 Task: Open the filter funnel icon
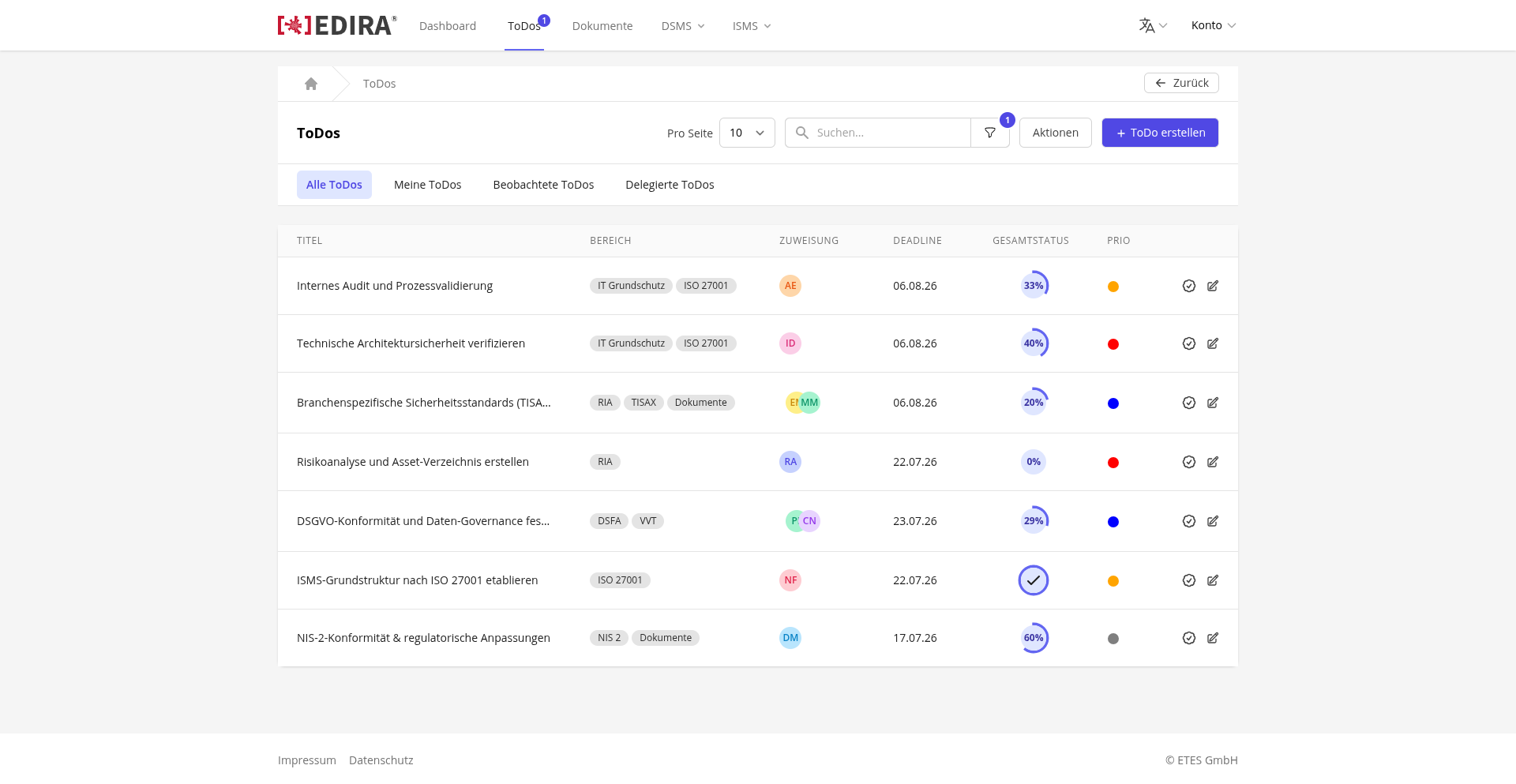click(990, 133)
